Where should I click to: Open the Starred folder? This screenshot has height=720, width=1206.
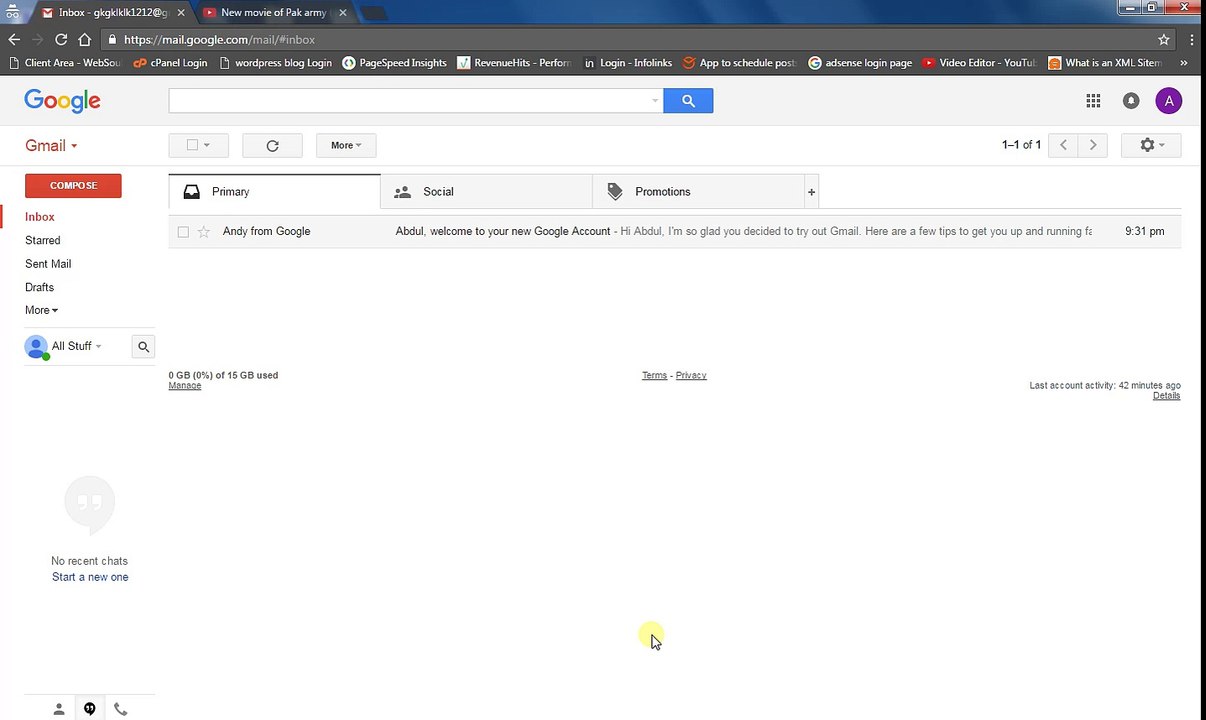coord(43,240)
